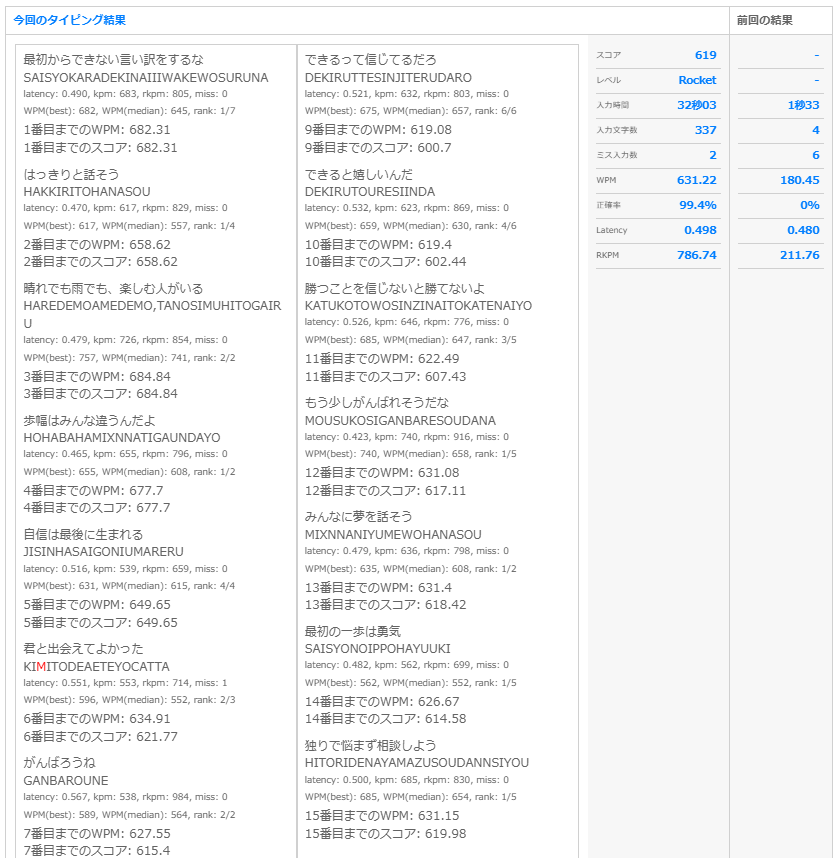
Task: Click sentence 独りで悩まず相談しよう
Action: pos(370,745)
